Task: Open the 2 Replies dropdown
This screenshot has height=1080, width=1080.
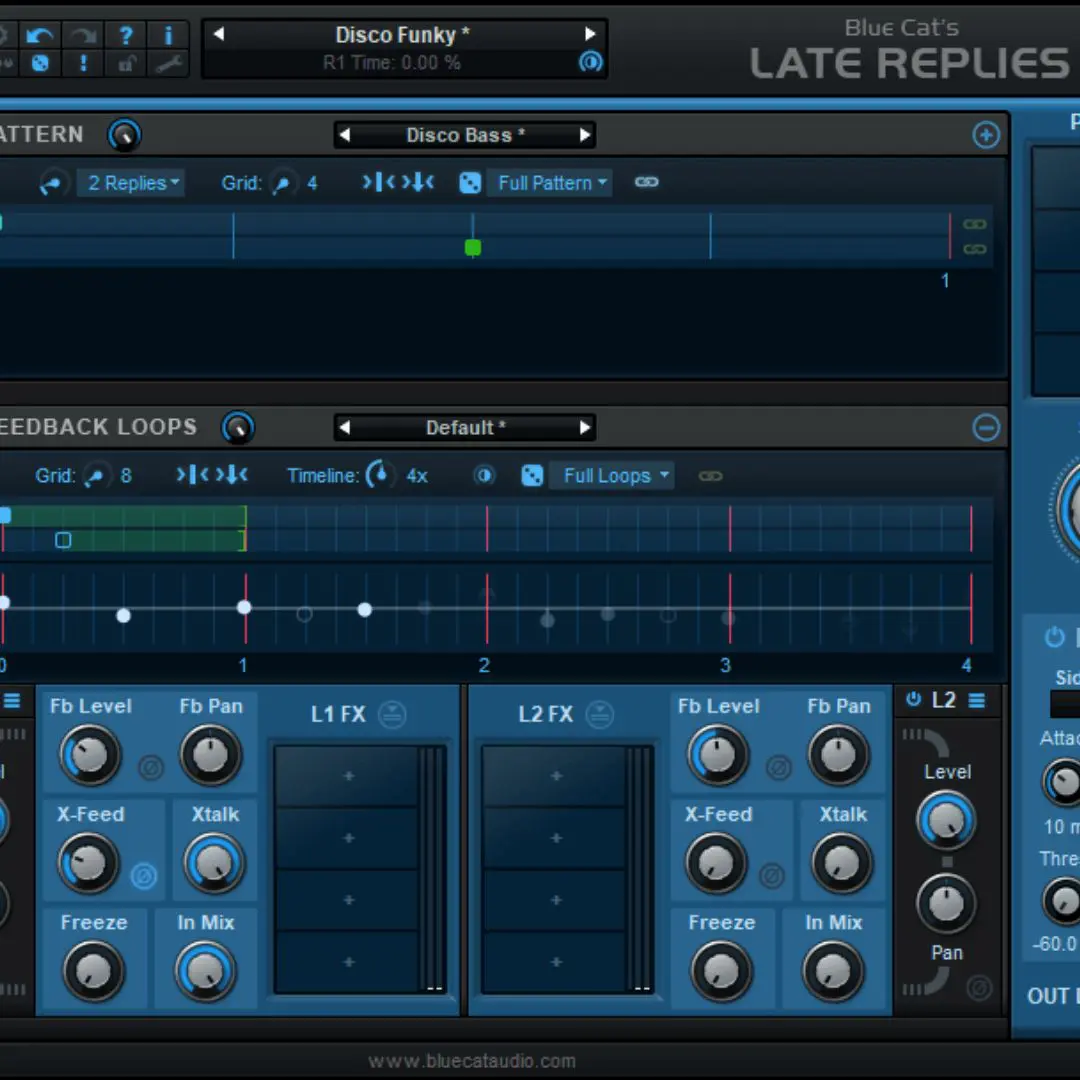Action: 132,183
